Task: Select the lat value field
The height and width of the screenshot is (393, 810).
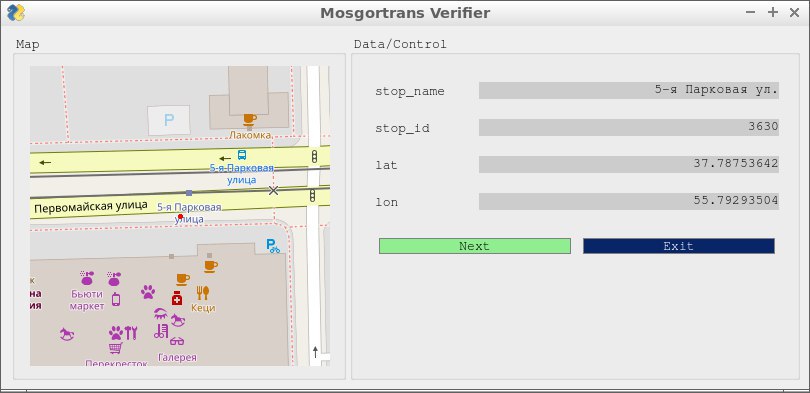Action: [629, 164]
